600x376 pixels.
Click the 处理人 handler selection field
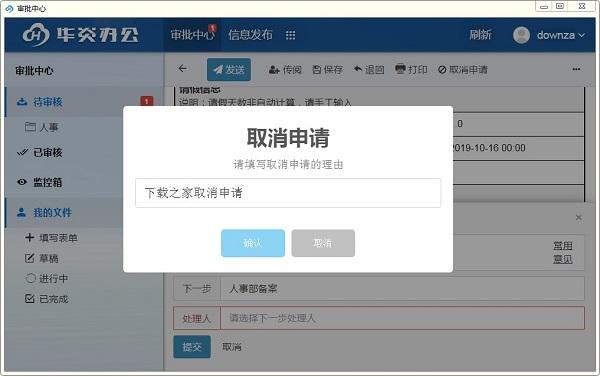pos(403,318)
